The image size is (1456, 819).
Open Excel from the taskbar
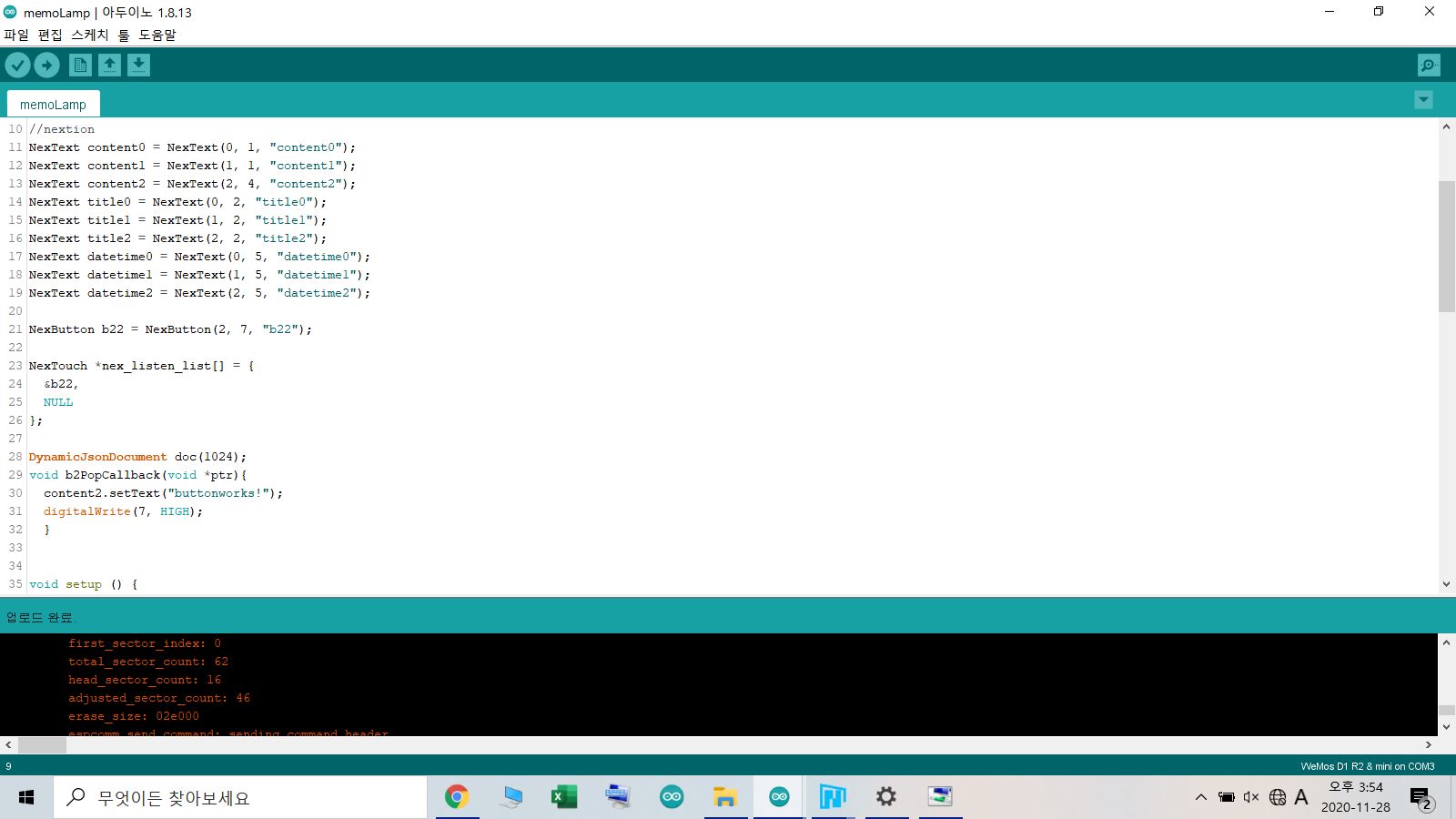[564, 797]
